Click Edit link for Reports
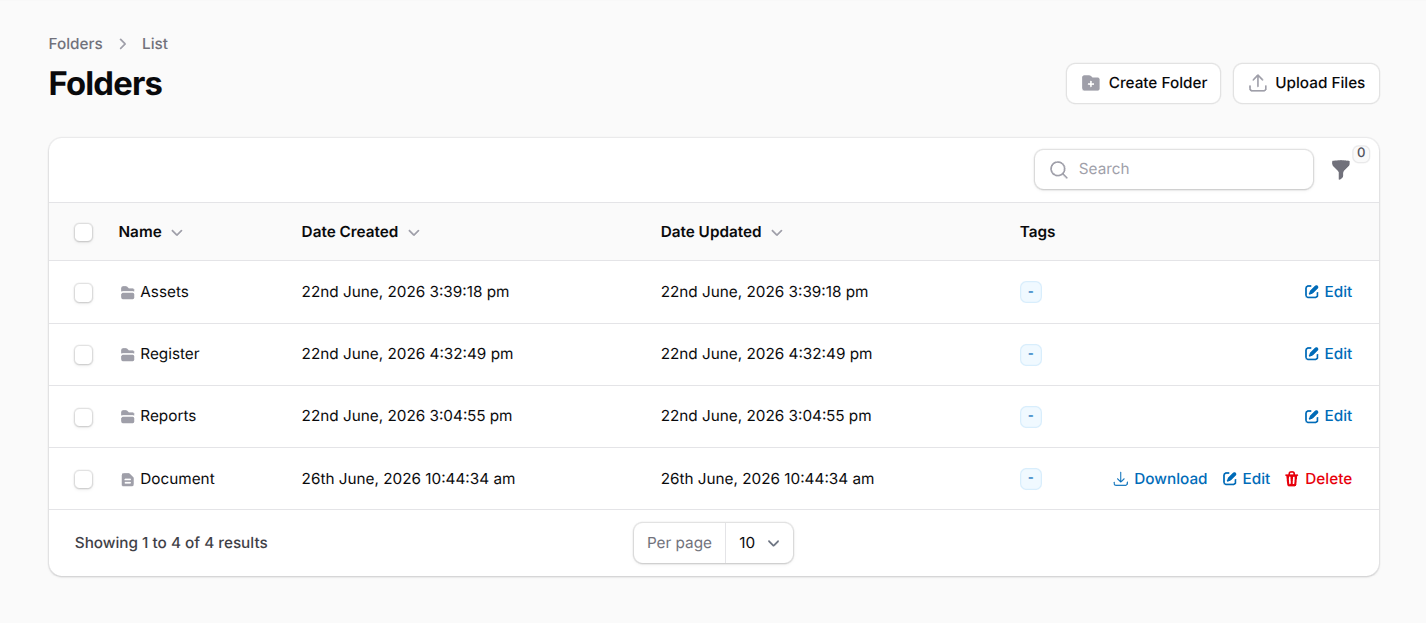Viewport: 1426px width, 623px height. pyautogui.click(x=1329, y=416)
